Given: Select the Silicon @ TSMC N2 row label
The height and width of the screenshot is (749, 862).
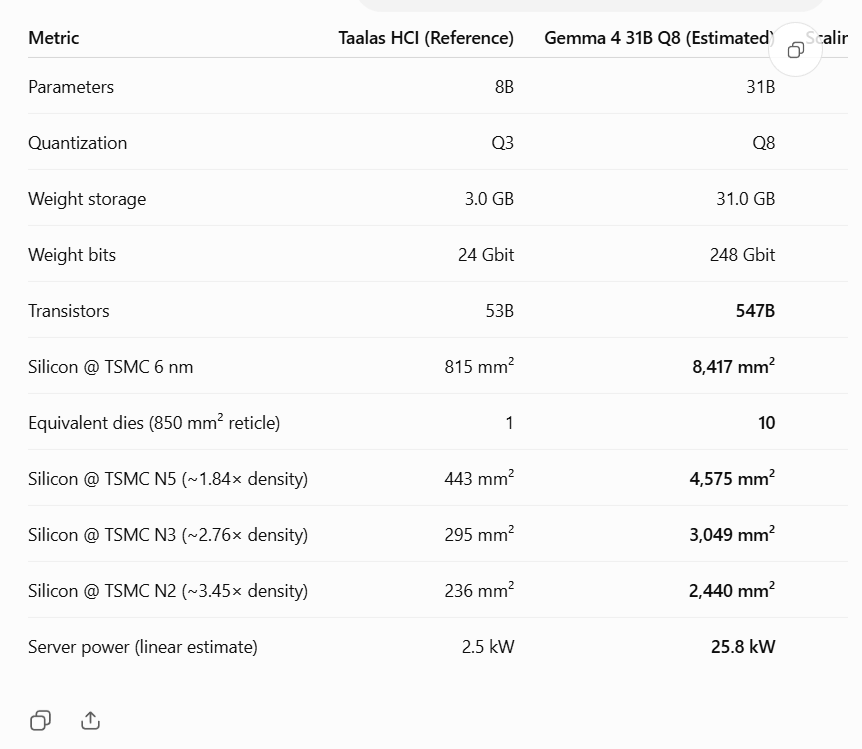Looking at the screenshot, I should tap(168, 591).
